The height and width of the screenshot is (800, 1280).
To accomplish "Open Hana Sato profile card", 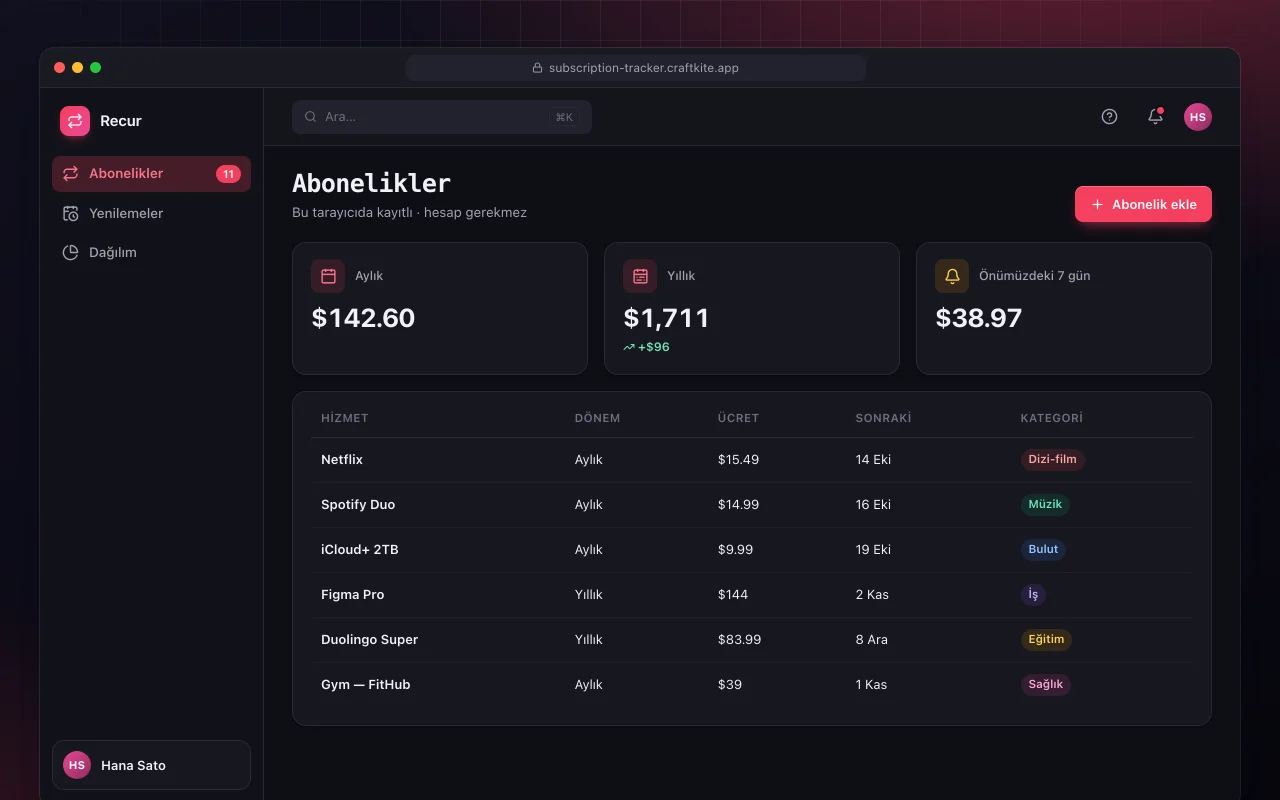I will tap(151, 765).
